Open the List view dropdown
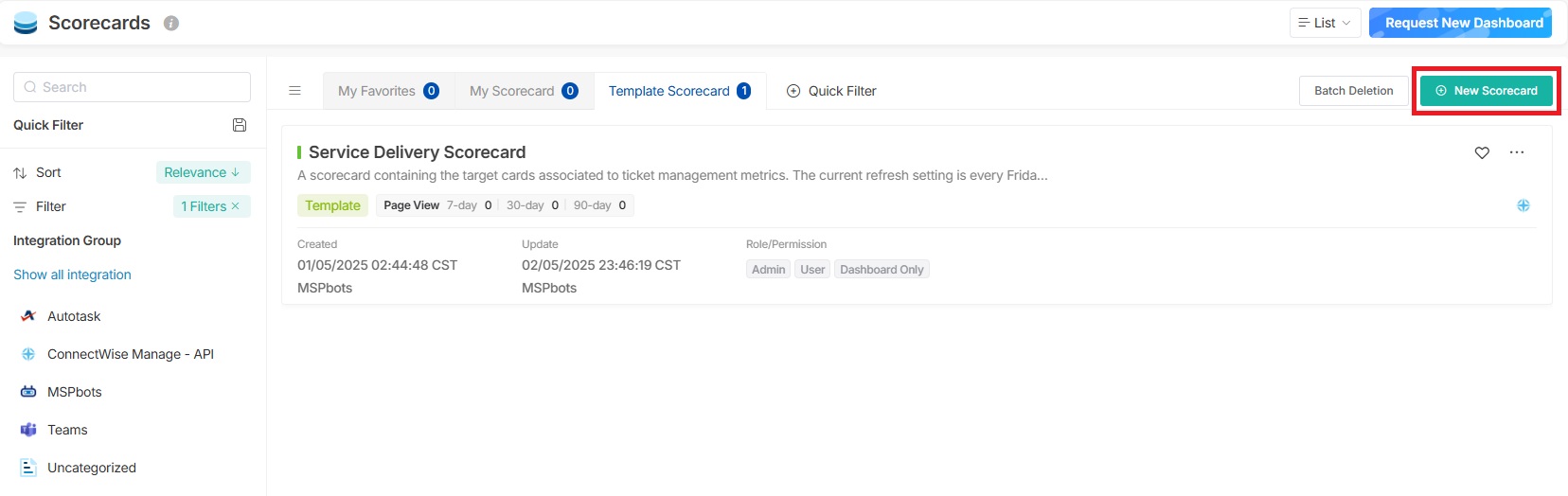Image resolution: width=1568 pixels, height=496 pixels. pos(1325,23)
